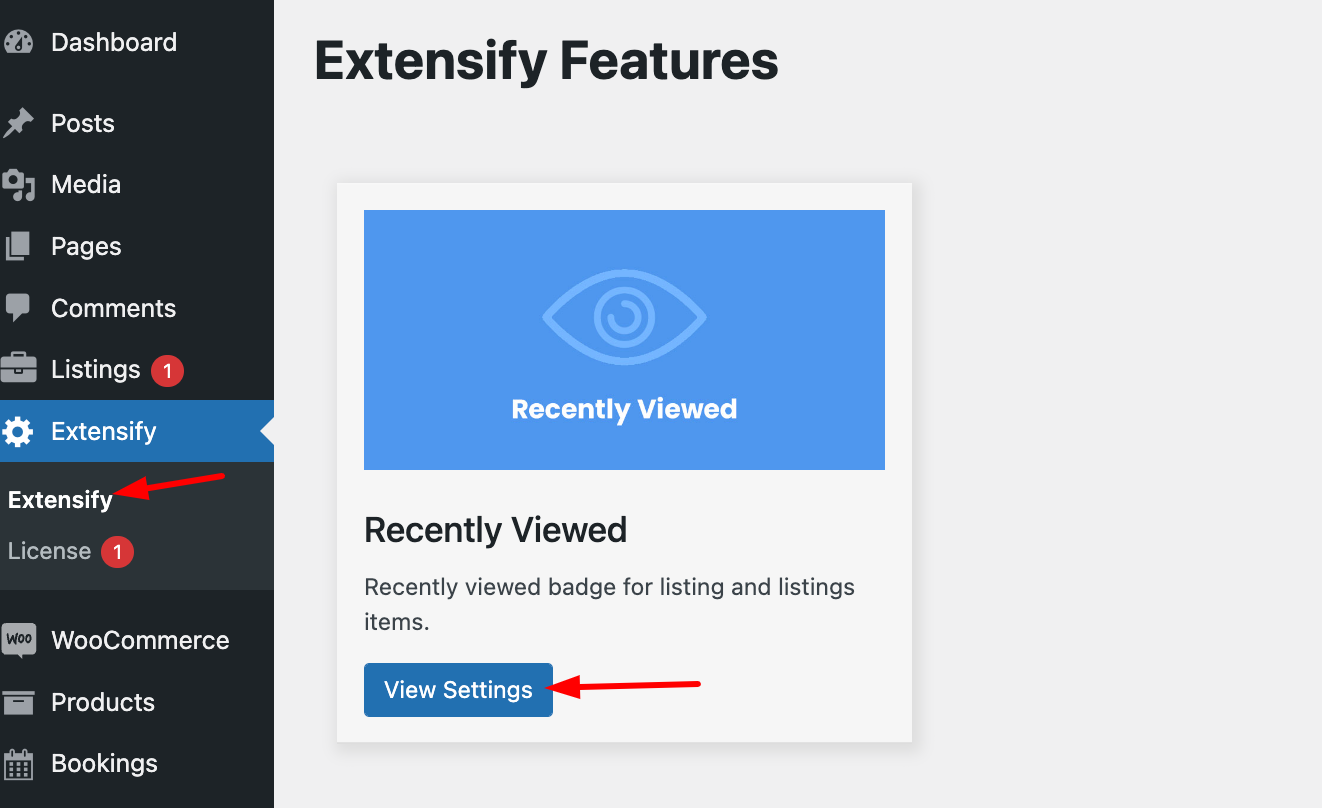This screenshot has width=1322, height=808.
Task: Open Pages using the stacked-pages icon
Action: (21, 245)
